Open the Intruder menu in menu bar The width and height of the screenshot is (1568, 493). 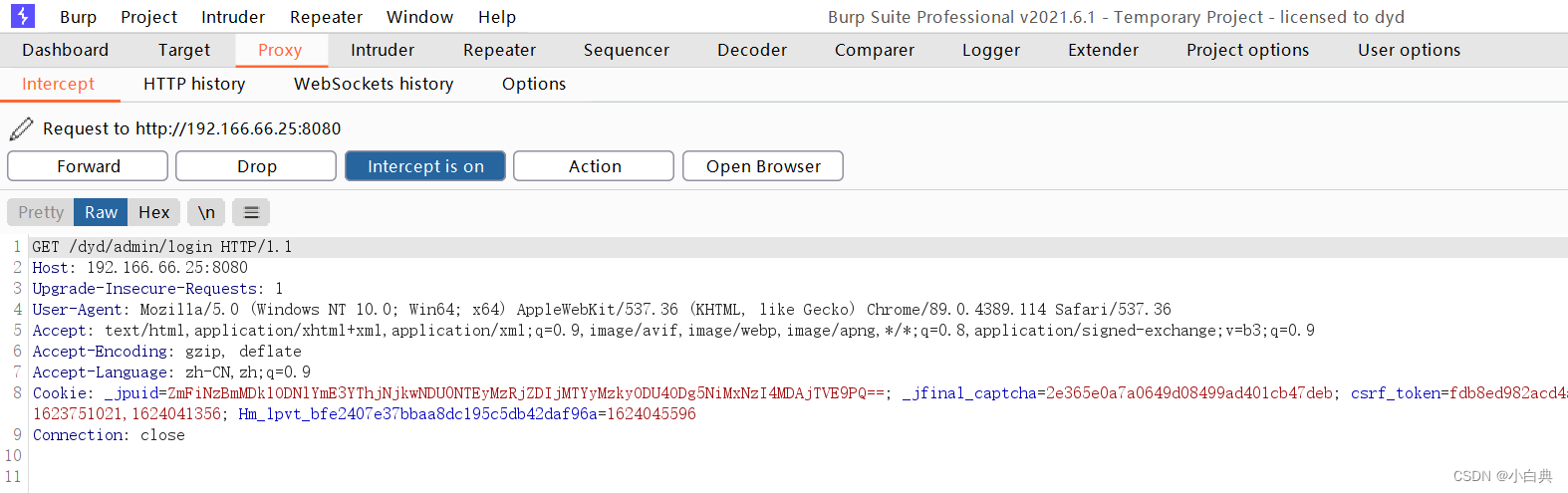[233, 17]
